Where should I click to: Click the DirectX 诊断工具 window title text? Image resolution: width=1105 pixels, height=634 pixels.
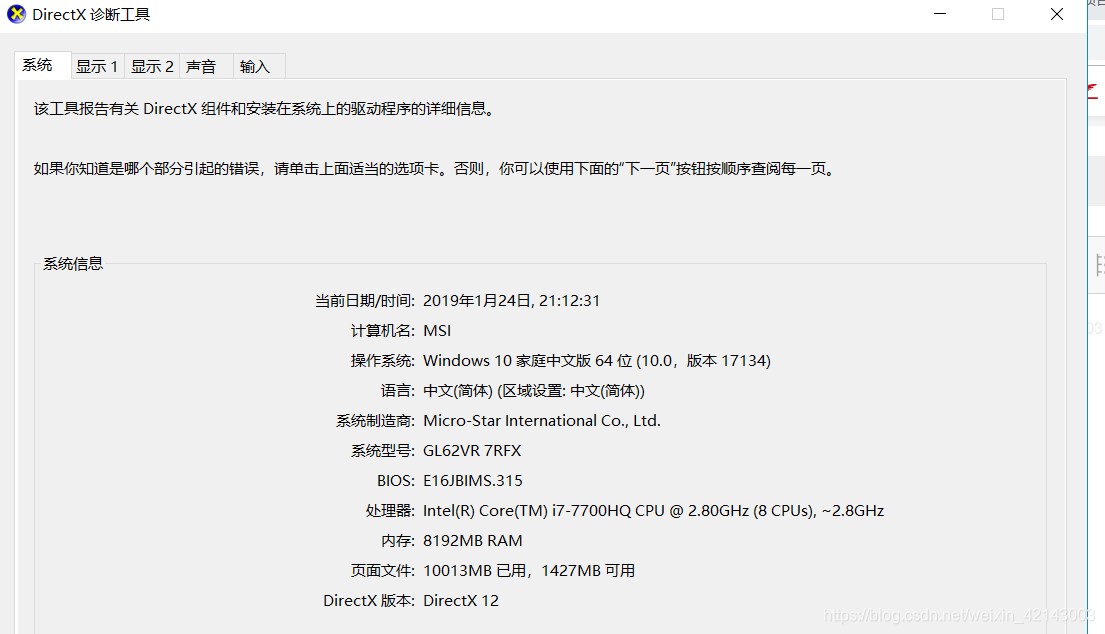click(91, 15)
